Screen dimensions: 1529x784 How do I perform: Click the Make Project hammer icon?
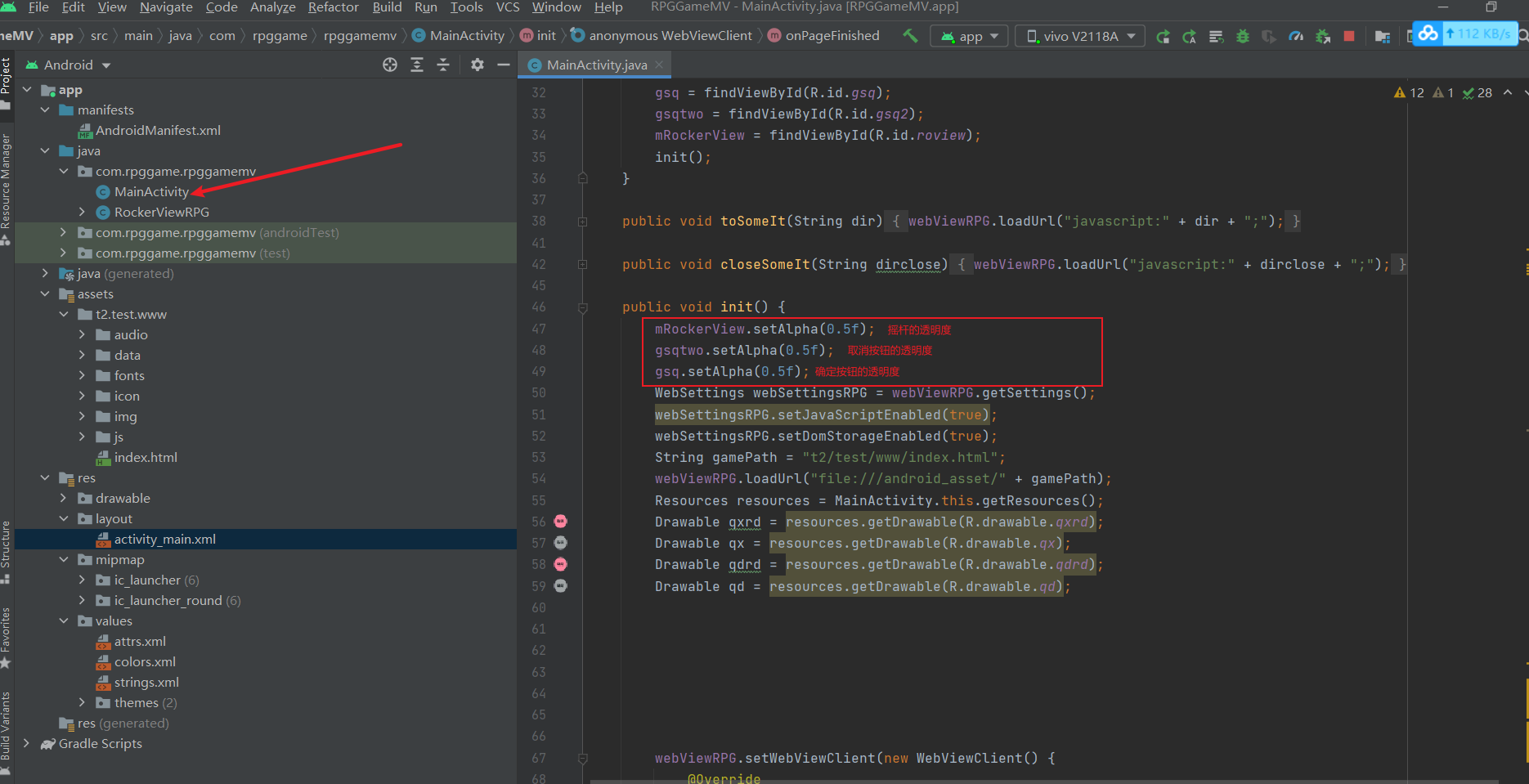(909, 36)
